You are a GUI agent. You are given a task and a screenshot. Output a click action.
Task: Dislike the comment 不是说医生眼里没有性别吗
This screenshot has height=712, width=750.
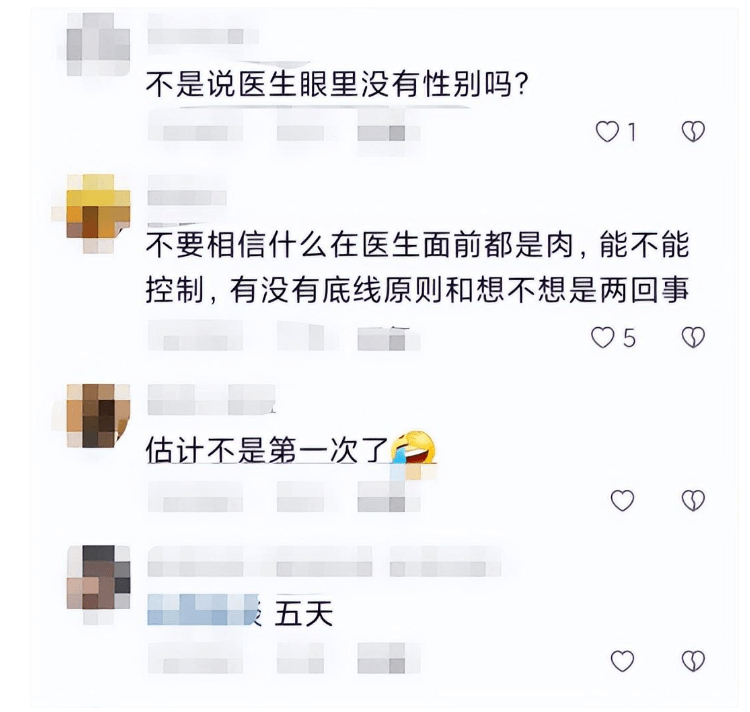(693, 131)
